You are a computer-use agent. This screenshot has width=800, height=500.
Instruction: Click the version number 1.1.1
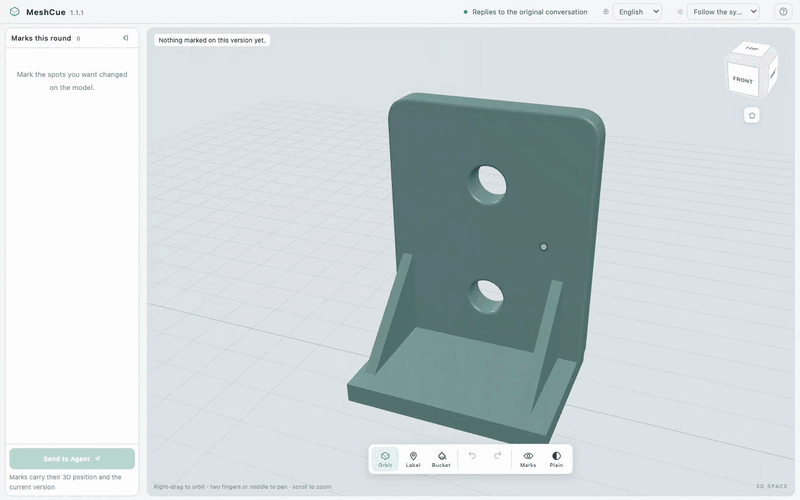click(77, 13)
